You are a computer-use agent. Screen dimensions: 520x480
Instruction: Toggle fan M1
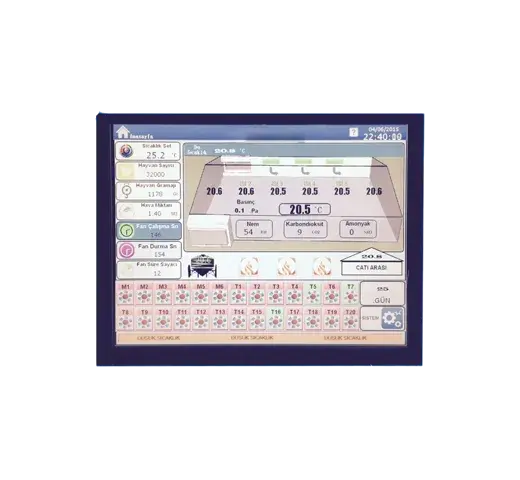pos(125,293)
